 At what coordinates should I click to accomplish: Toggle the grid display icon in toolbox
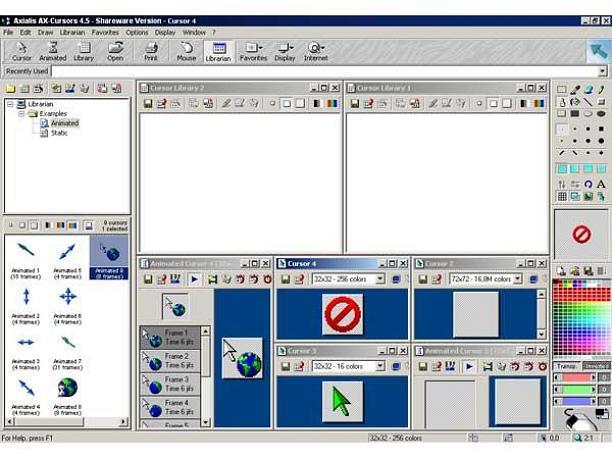[x=562, y=196]
